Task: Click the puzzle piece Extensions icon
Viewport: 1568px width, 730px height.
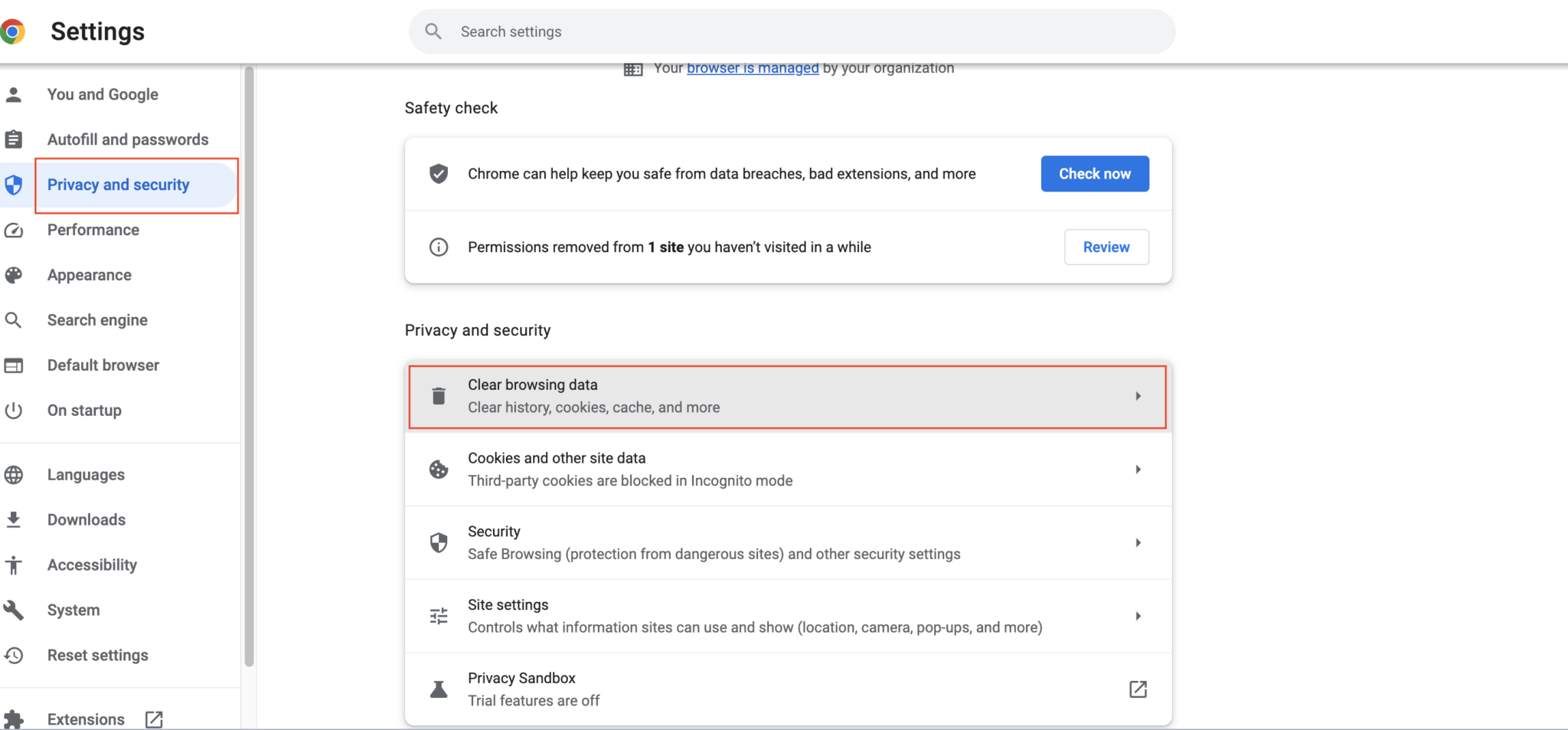Action: (x=14, y=719)
